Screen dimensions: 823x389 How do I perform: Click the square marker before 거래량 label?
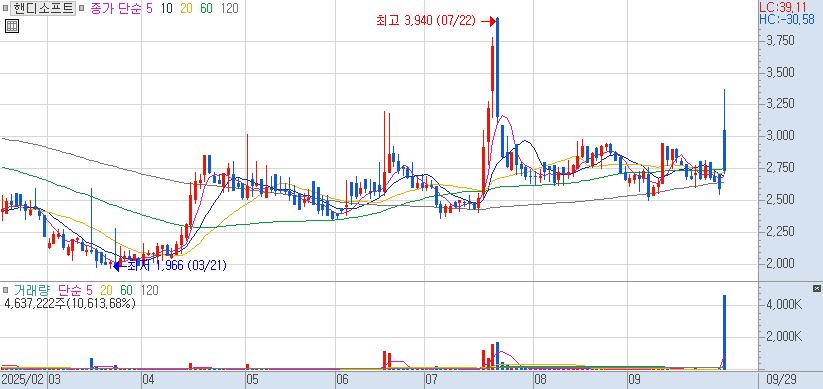5,290
